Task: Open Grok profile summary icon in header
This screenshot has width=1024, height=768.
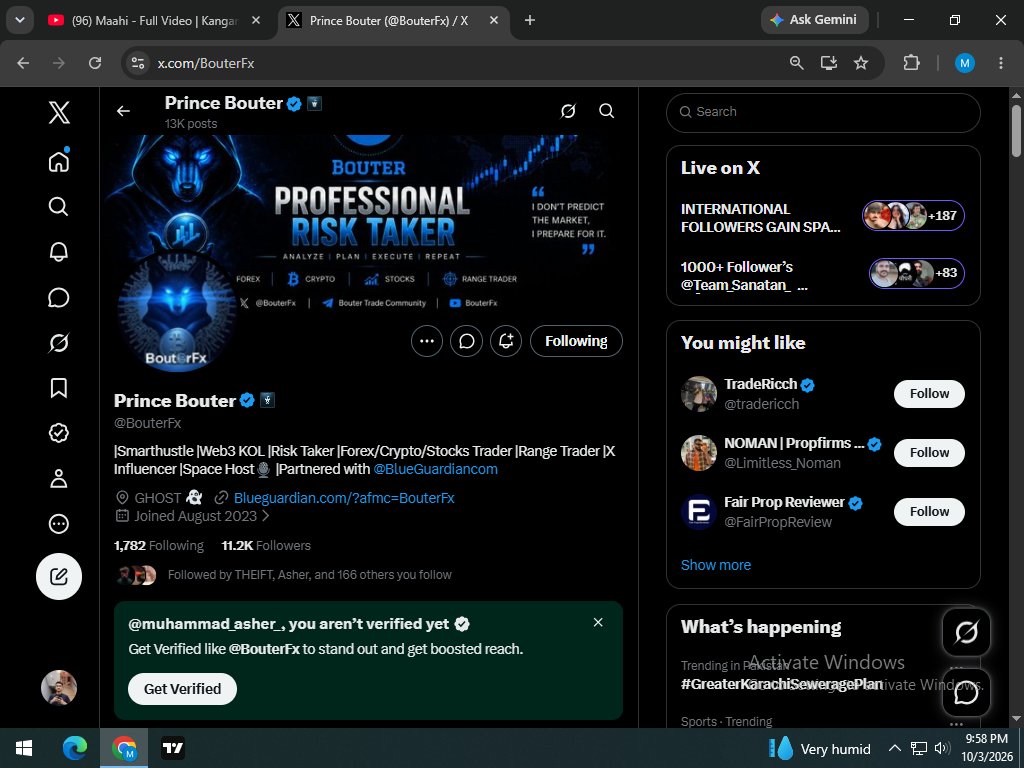Action: click(568, 111)
